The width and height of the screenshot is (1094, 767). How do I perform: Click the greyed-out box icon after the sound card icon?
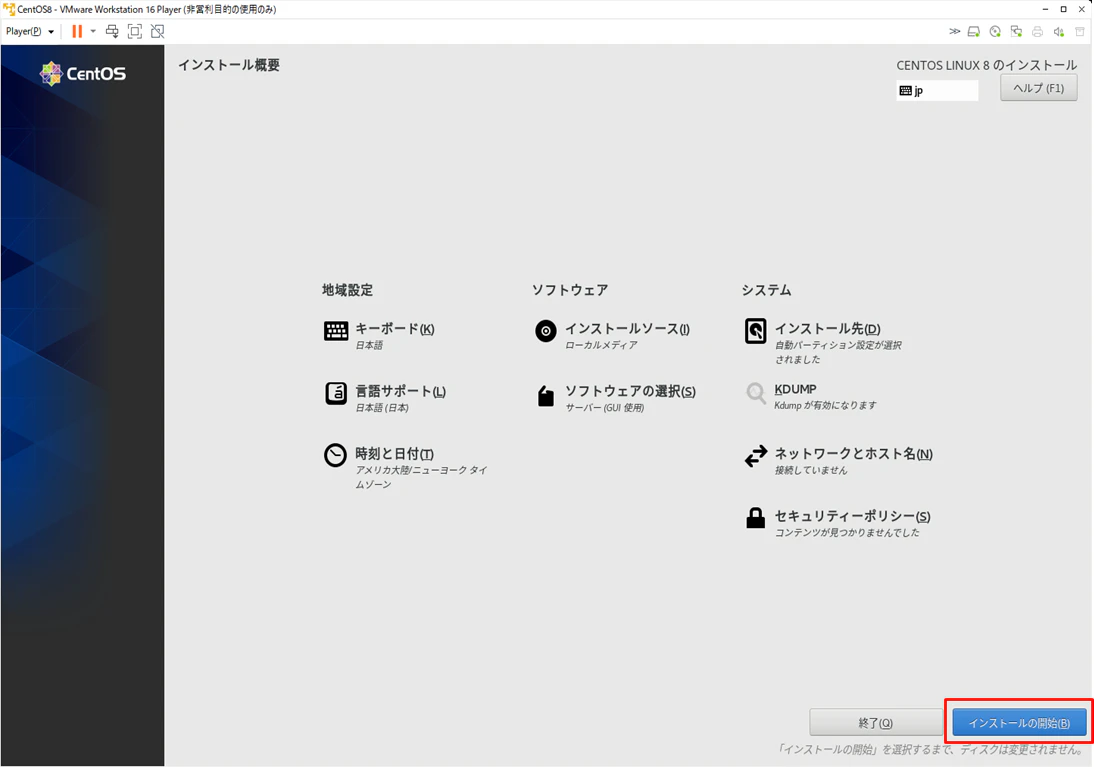pyautogui.click(x=1080, y=31)
